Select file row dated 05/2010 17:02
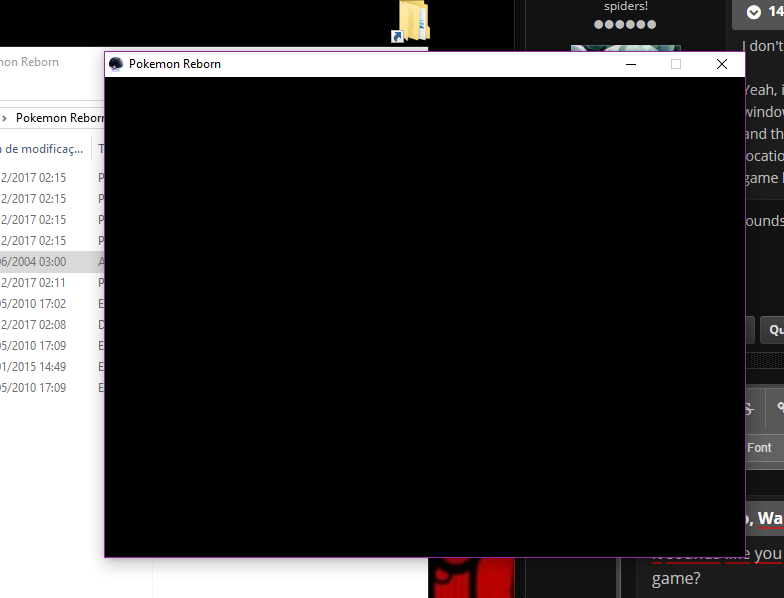This screenshot has width=784, height=598. pos(52,304)
